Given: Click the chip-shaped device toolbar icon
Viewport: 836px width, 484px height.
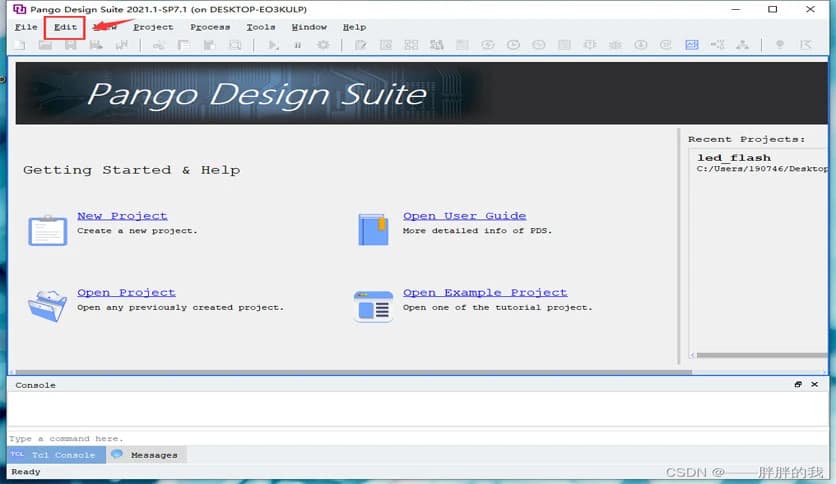Looking at the screenshot, I should [590, 45].
